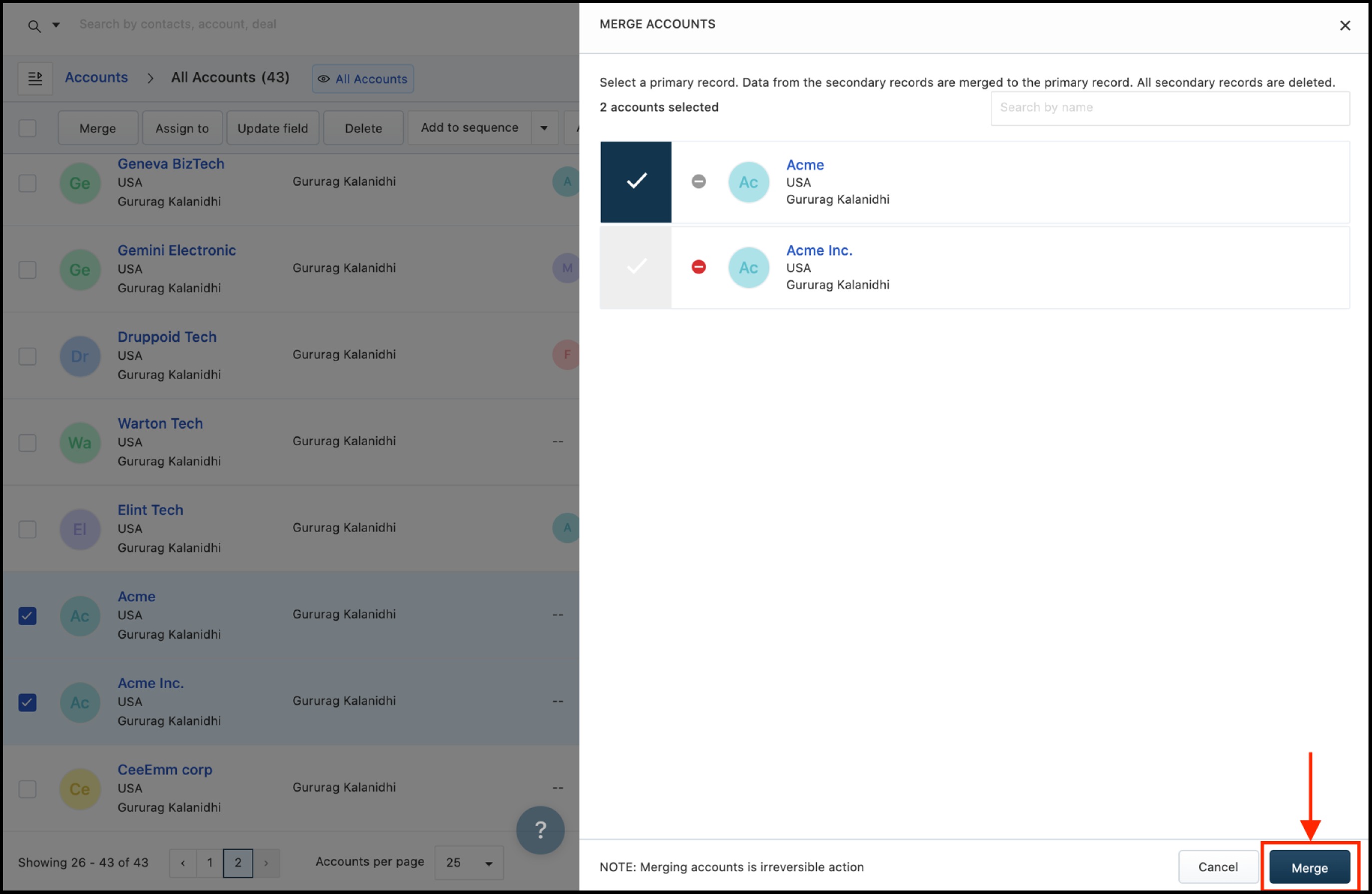Open the Accounts breadcrumb link

coord(96,77)
